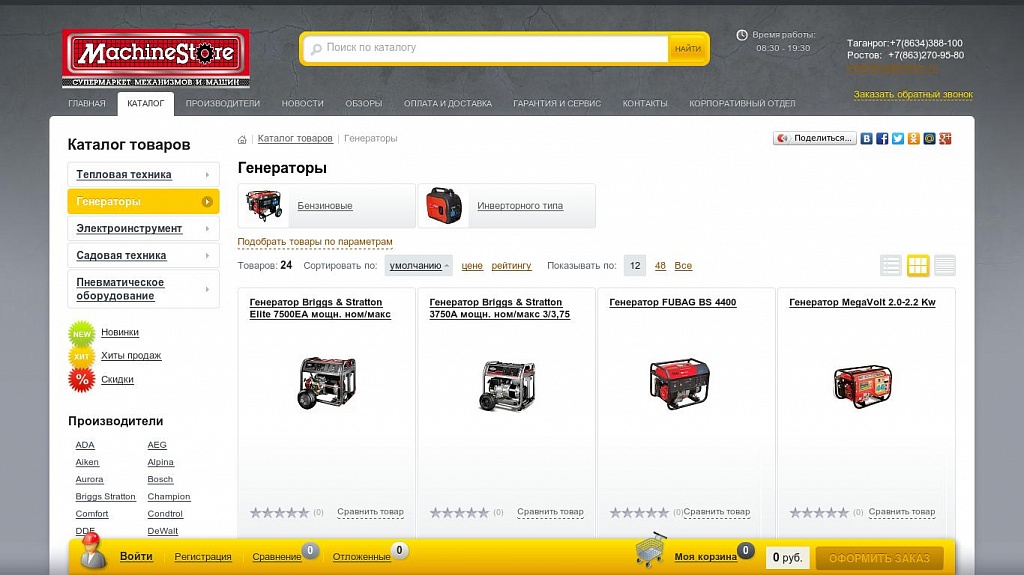Open КОРПОРАТИВНЫЙ ОТДЕЛ menu item
This screenshot has width=1024, height=575.
(x=743, y=103)
